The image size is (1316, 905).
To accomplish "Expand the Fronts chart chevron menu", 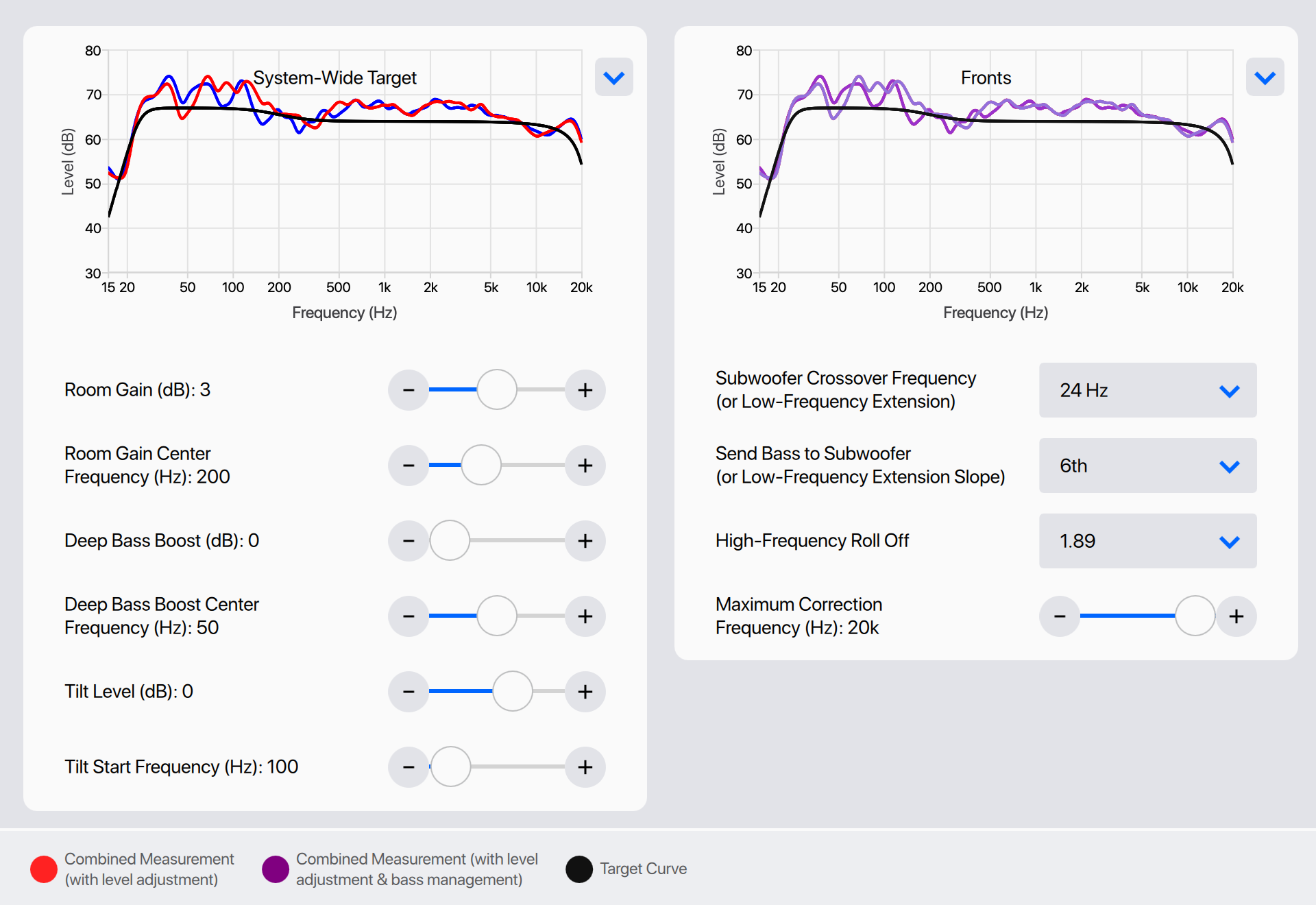I will [x=1265, y=77].
